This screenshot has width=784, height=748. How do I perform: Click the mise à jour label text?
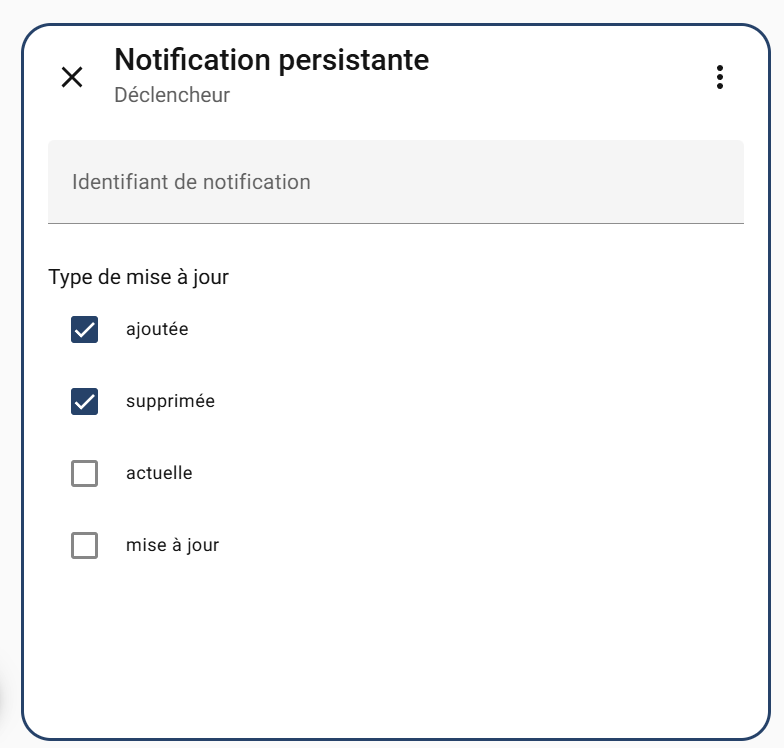point(172,545)
